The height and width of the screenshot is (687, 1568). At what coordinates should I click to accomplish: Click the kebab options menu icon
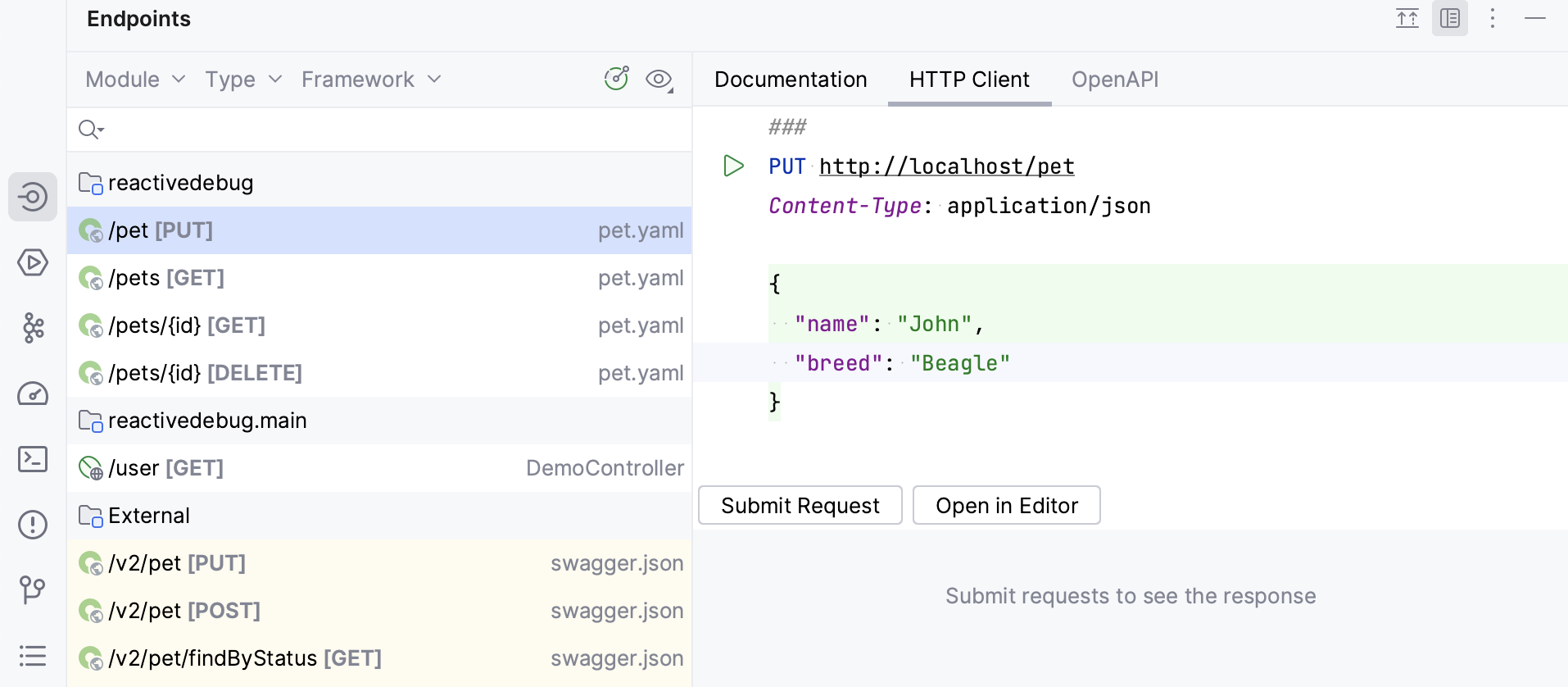1493,18
